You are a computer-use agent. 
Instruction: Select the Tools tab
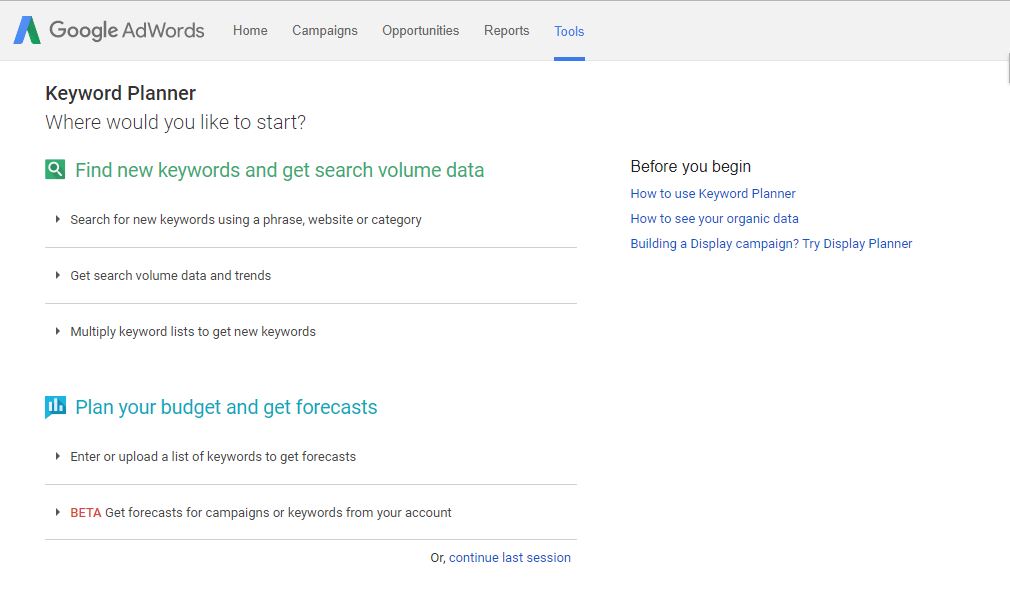[569, 31]
